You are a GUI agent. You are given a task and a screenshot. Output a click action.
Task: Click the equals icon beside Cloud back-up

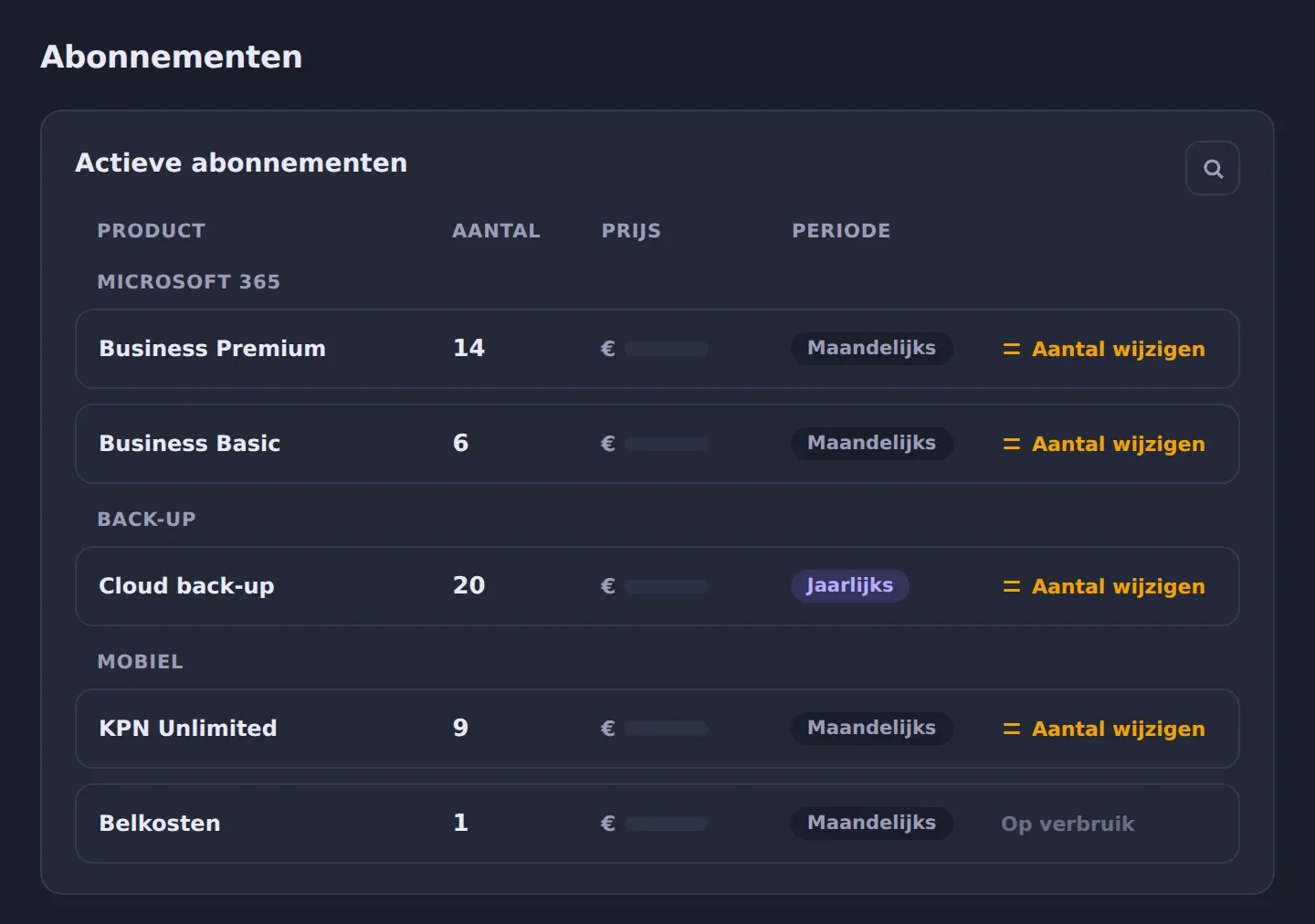[x=1011, y=586]
